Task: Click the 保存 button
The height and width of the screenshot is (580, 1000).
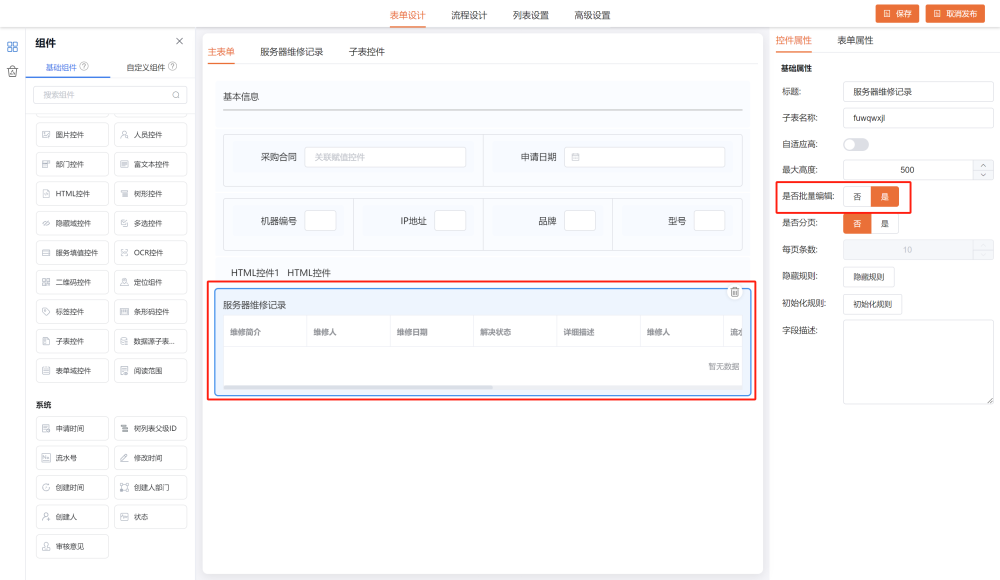Action: click(897, 13)
